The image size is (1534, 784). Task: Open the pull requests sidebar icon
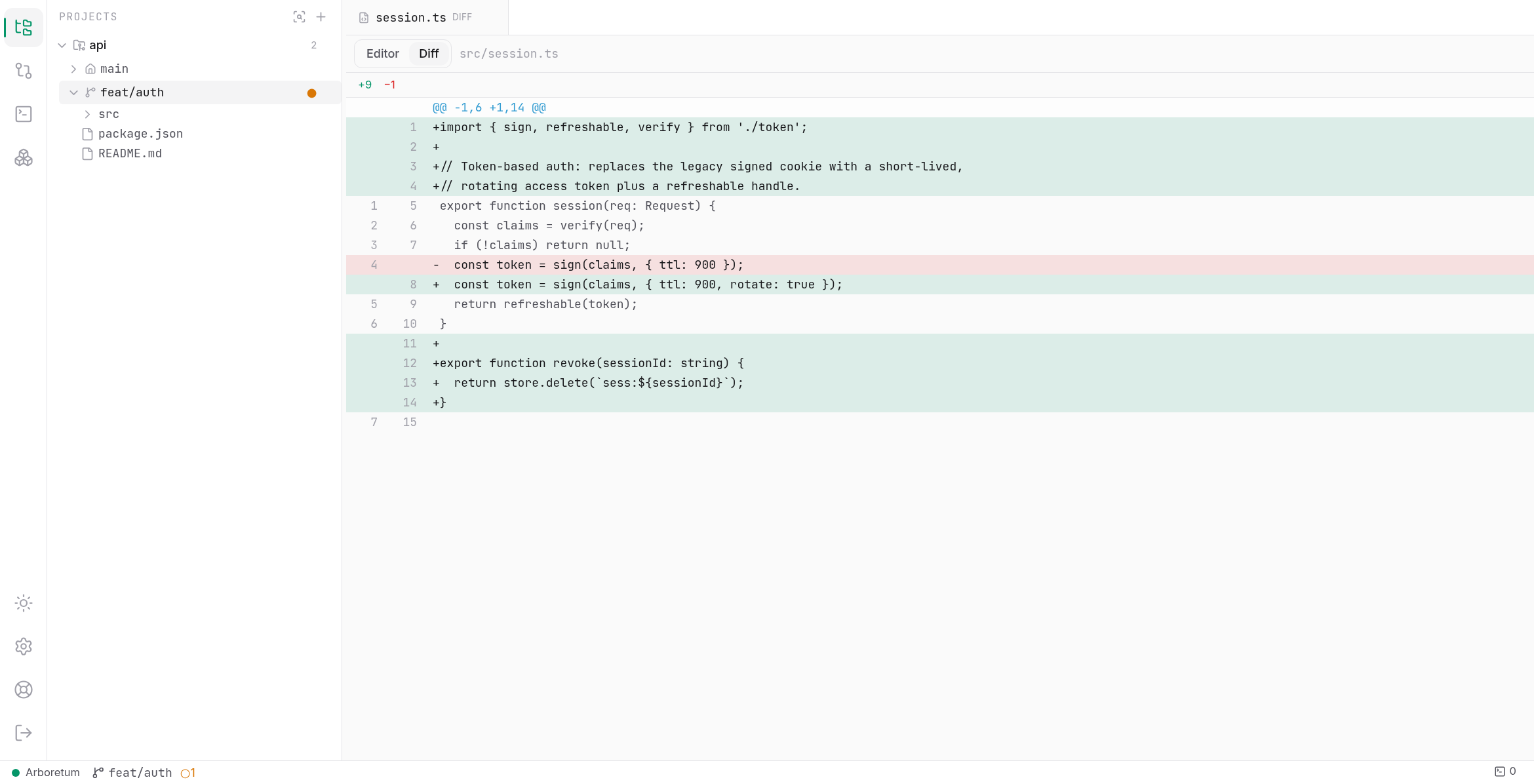point(24,71)
